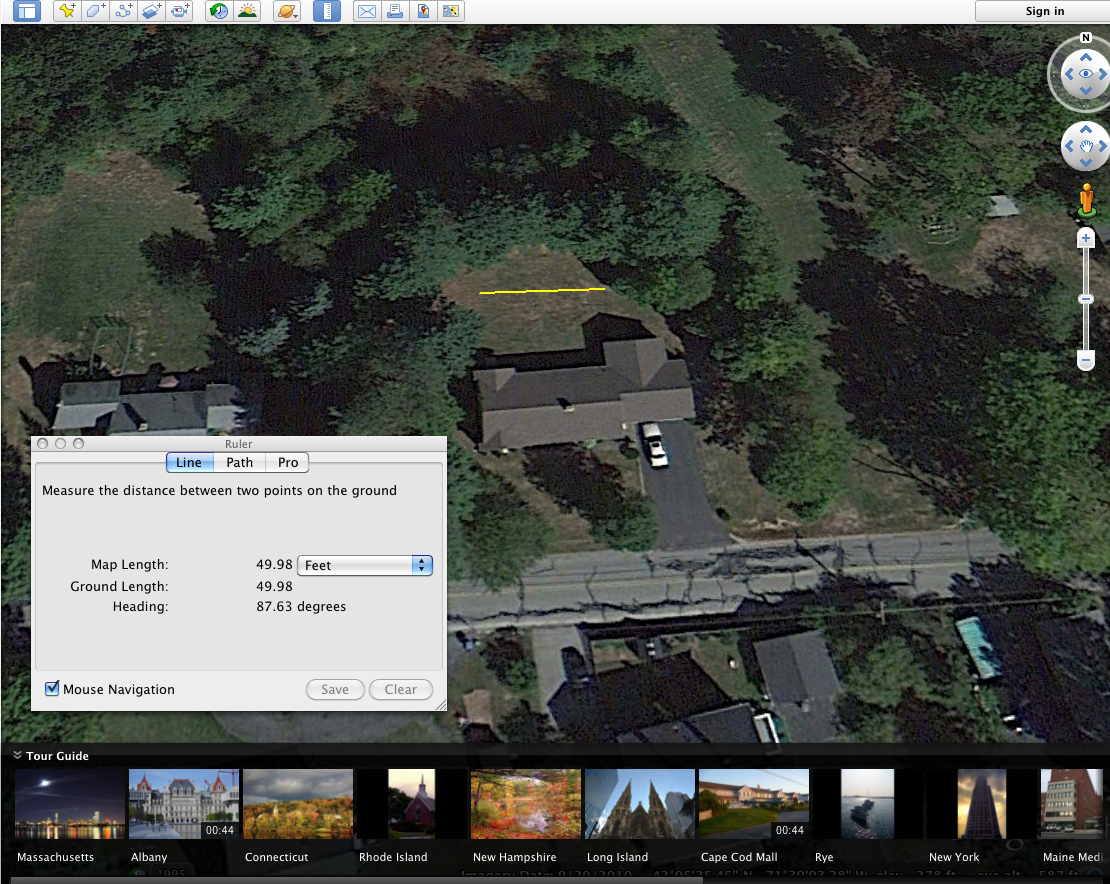
Task: Add an image overlay
Action: pyautogui.click(x=152, y=11)
